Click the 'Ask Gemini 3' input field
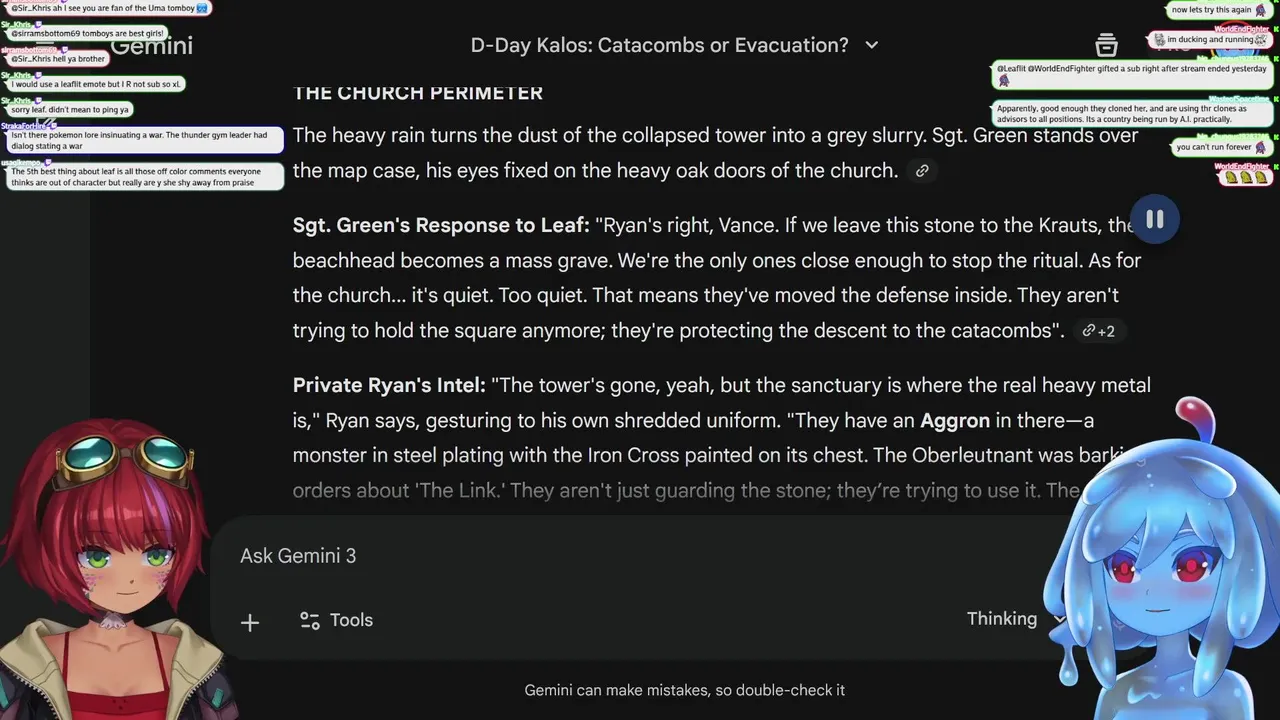The height and width of the screenshot is (720, 1280). [x=600, y=556]
